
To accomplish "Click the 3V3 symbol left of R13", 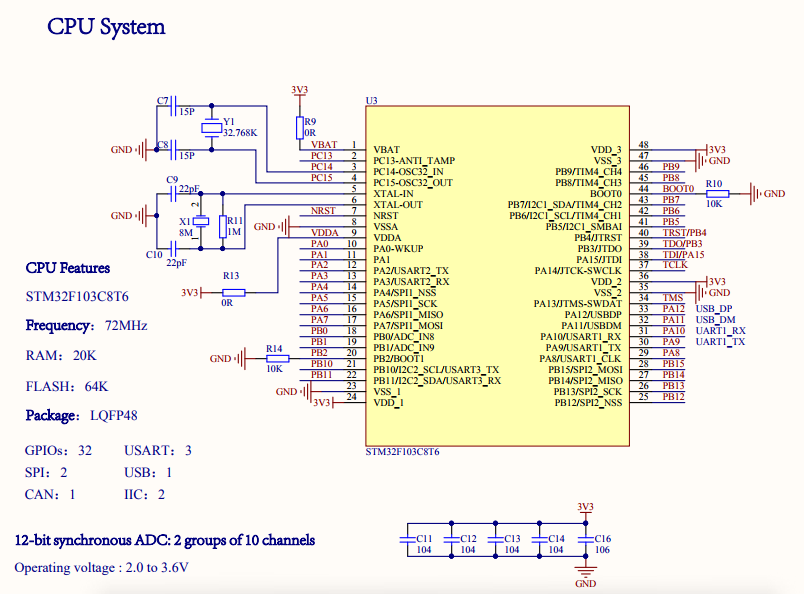I will coord(192,292).
